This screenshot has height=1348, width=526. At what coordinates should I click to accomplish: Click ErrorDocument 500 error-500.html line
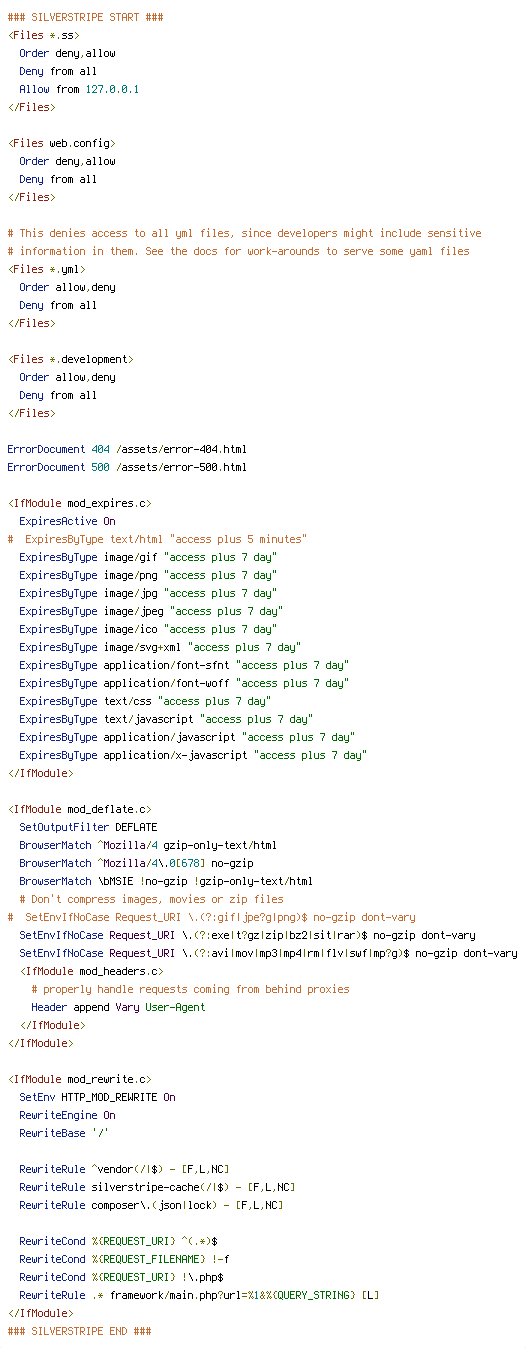pos(127,467)
